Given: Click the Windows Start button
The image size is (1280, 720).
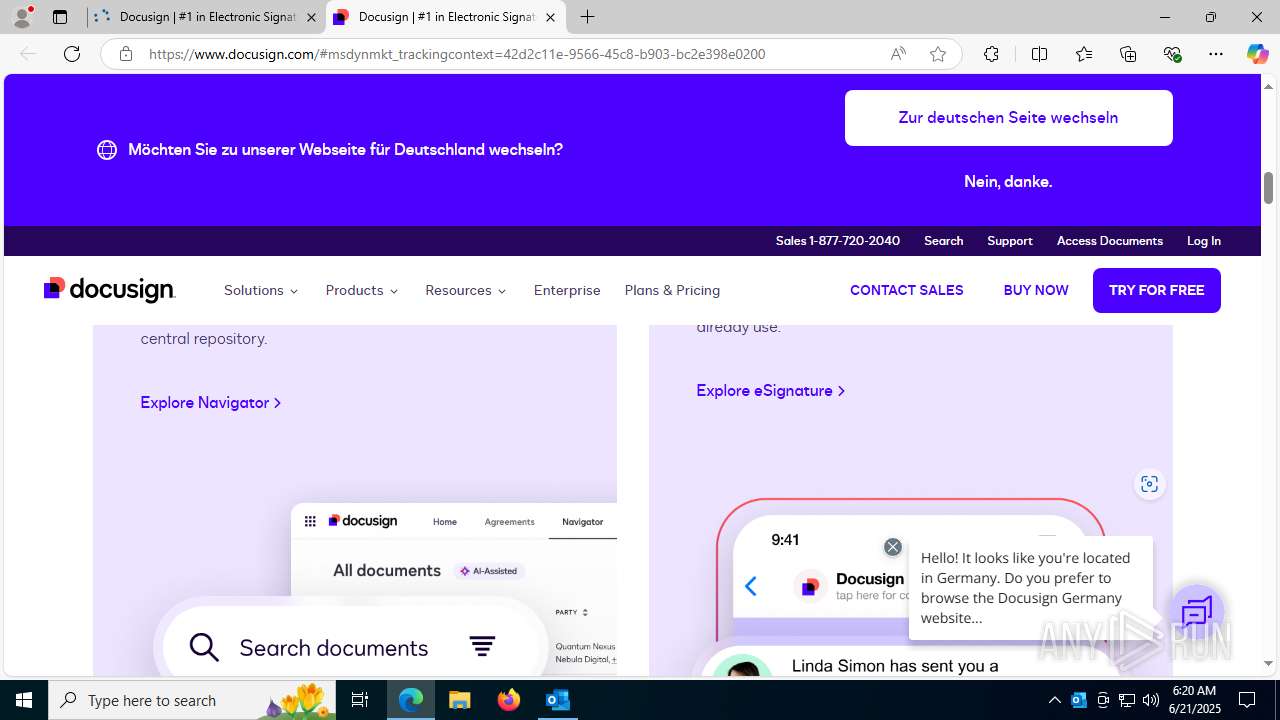Looking at the screenshot, I should point(24,700).
